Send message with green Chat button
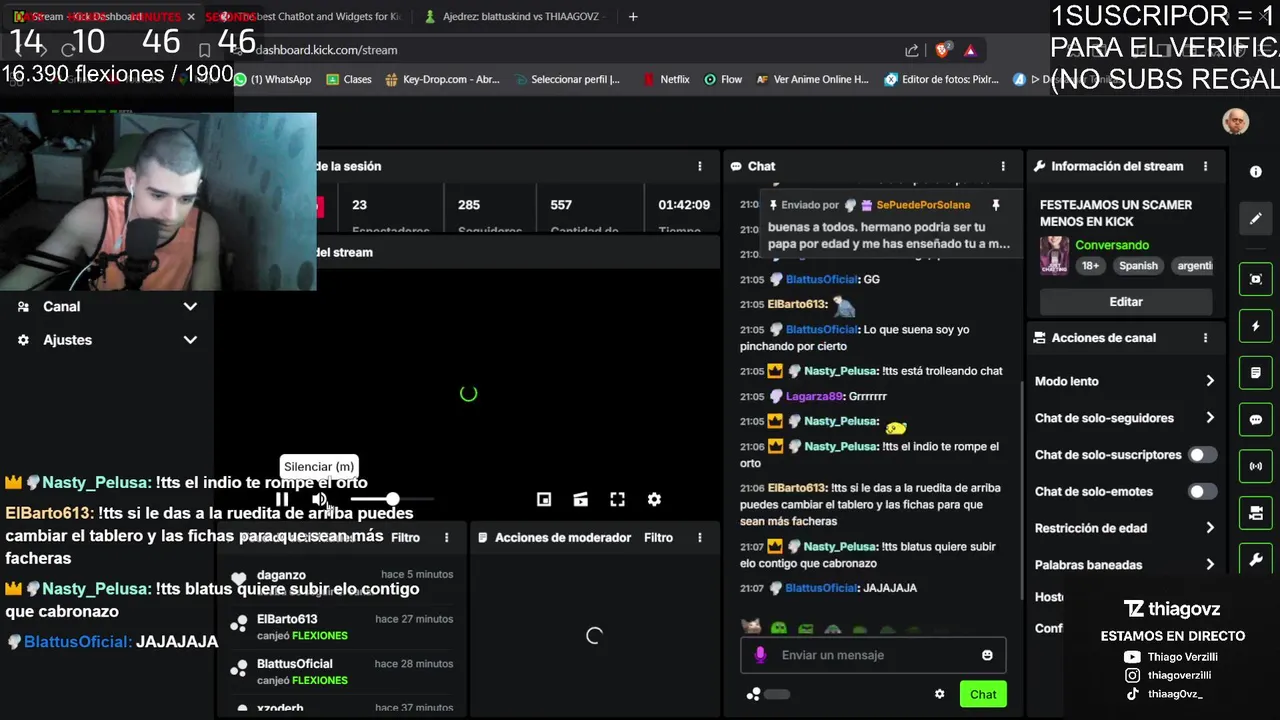The image size is (1280, 720). click(982, 694)
